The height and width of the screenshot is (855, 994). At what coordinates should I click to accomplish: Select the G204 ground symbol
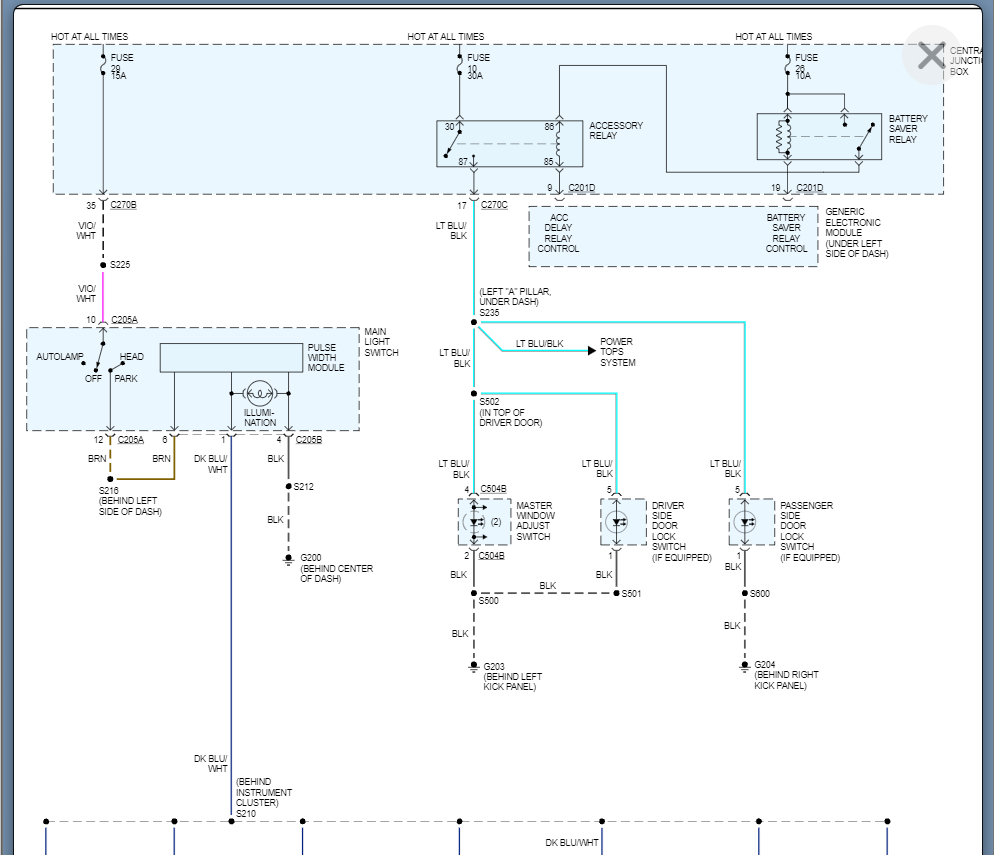coord(745,666)
